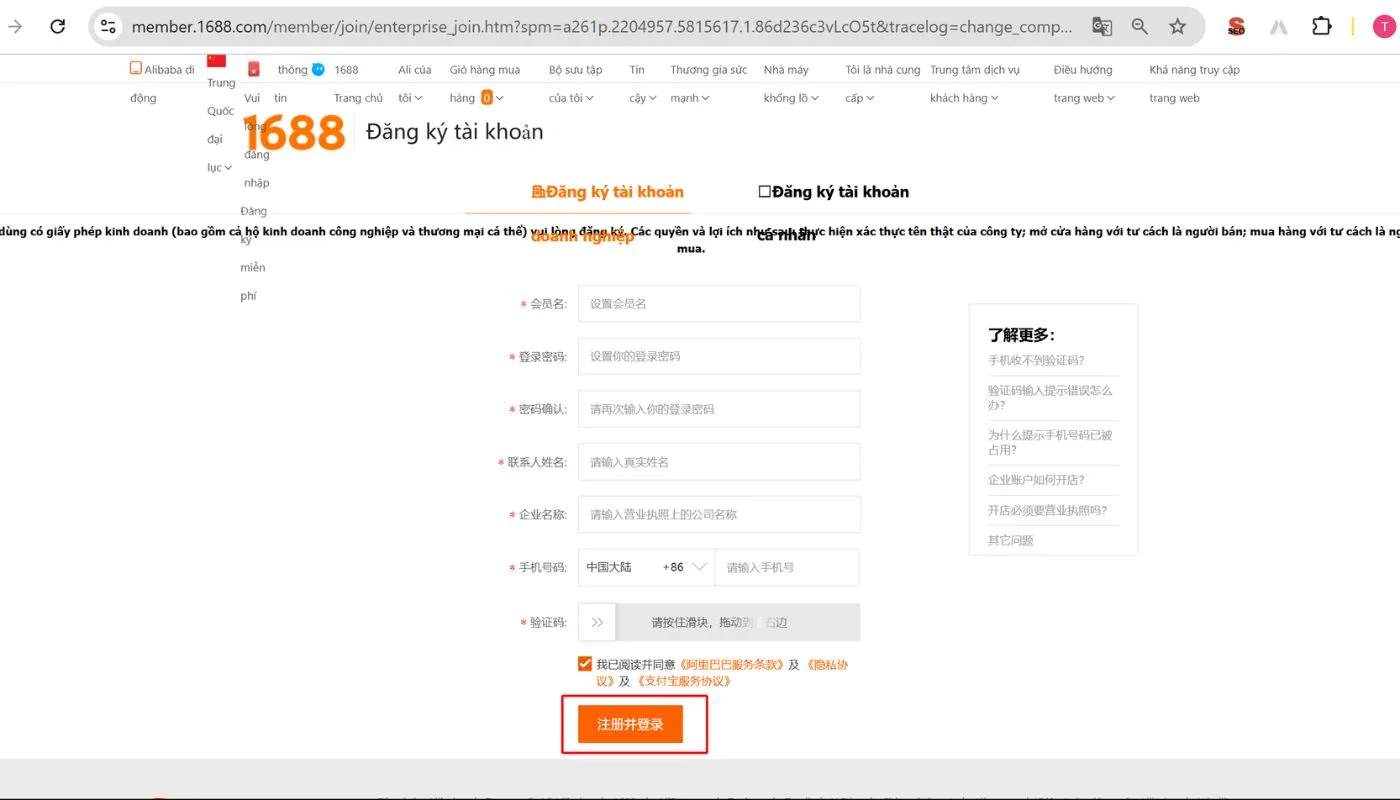Click the browser address bar URL
Viewport: 1400px width, 800px height.
[x=600, y=27]
